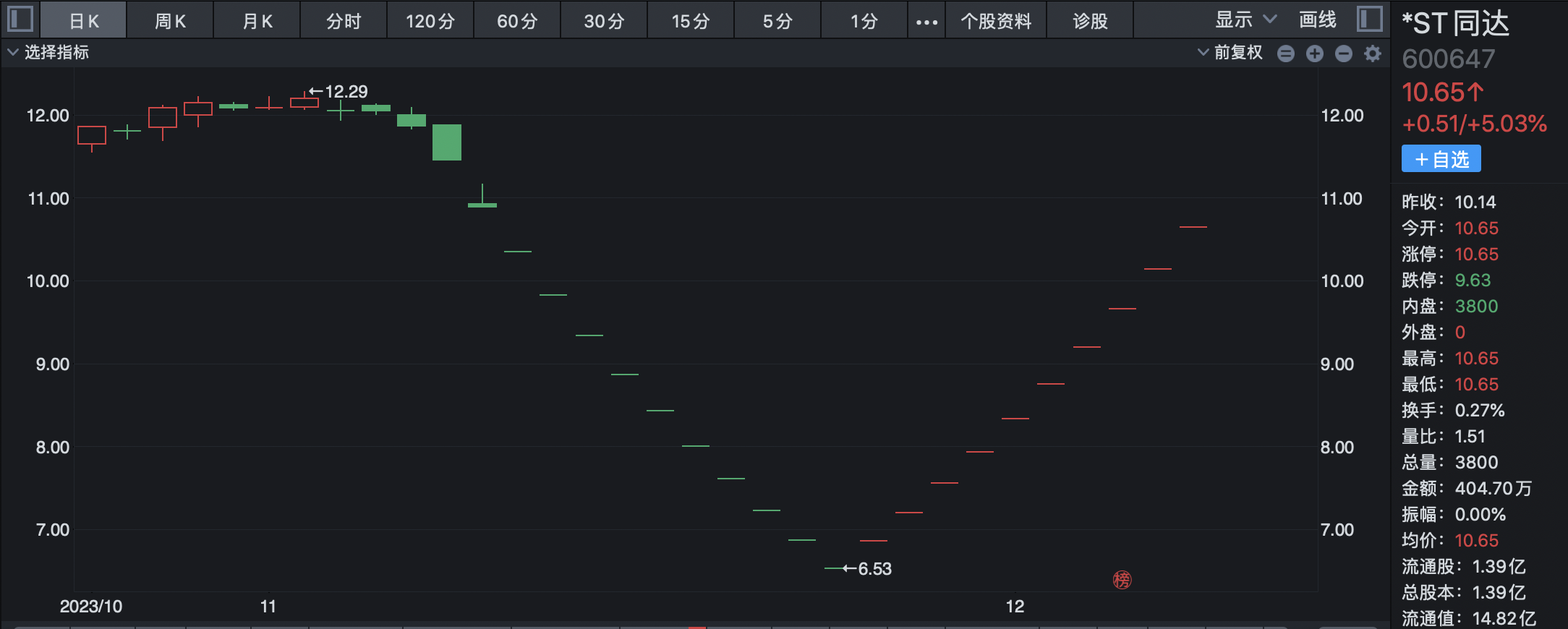Click the 6.53 low price marker

(x=868, y=569)
